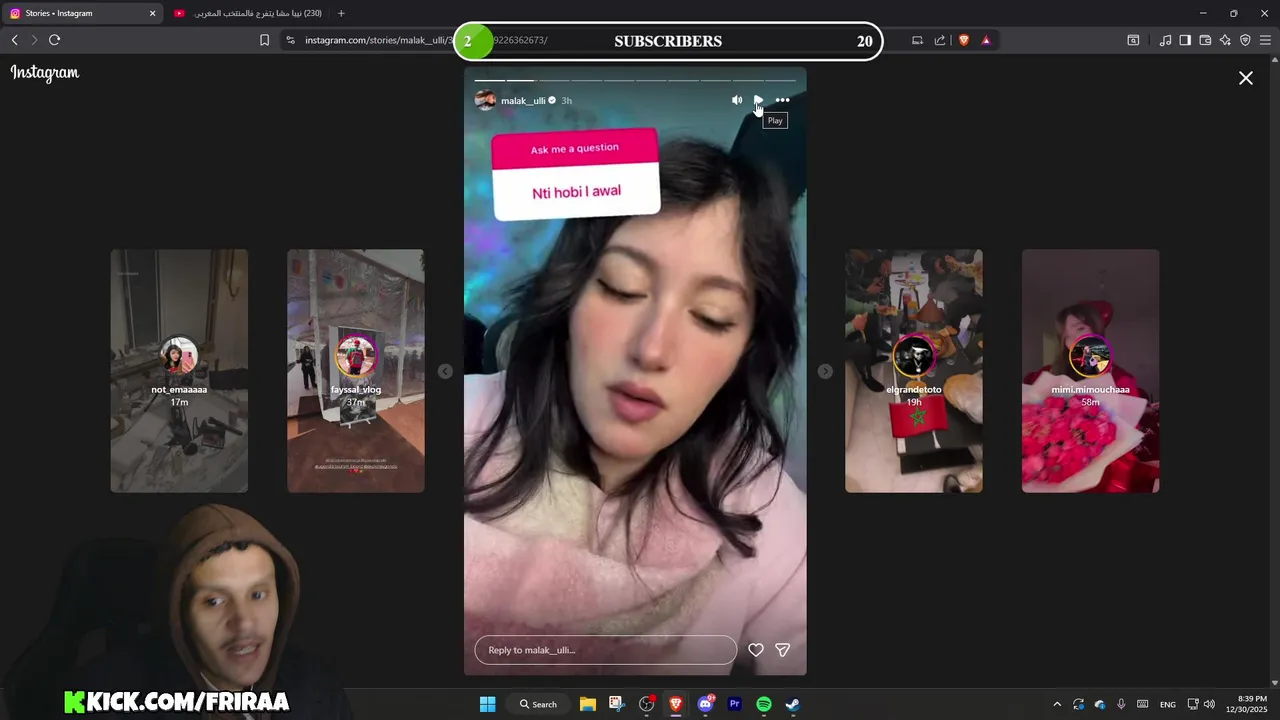Click the Instagram logo
This screenshot has width=1280, height=720.
click(45, 73)
